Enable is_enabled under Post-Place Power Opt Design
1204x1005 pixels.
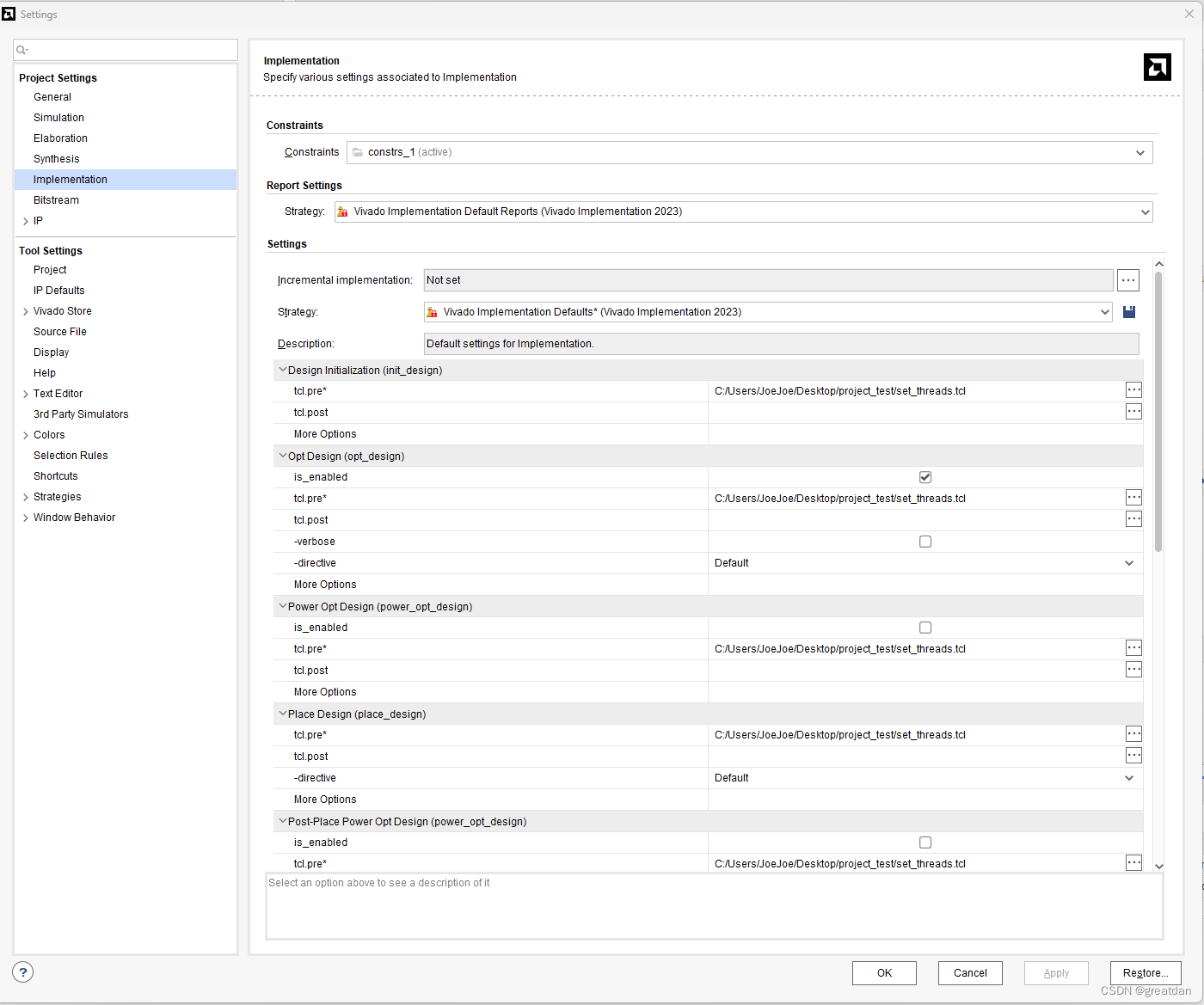[925, 843]
